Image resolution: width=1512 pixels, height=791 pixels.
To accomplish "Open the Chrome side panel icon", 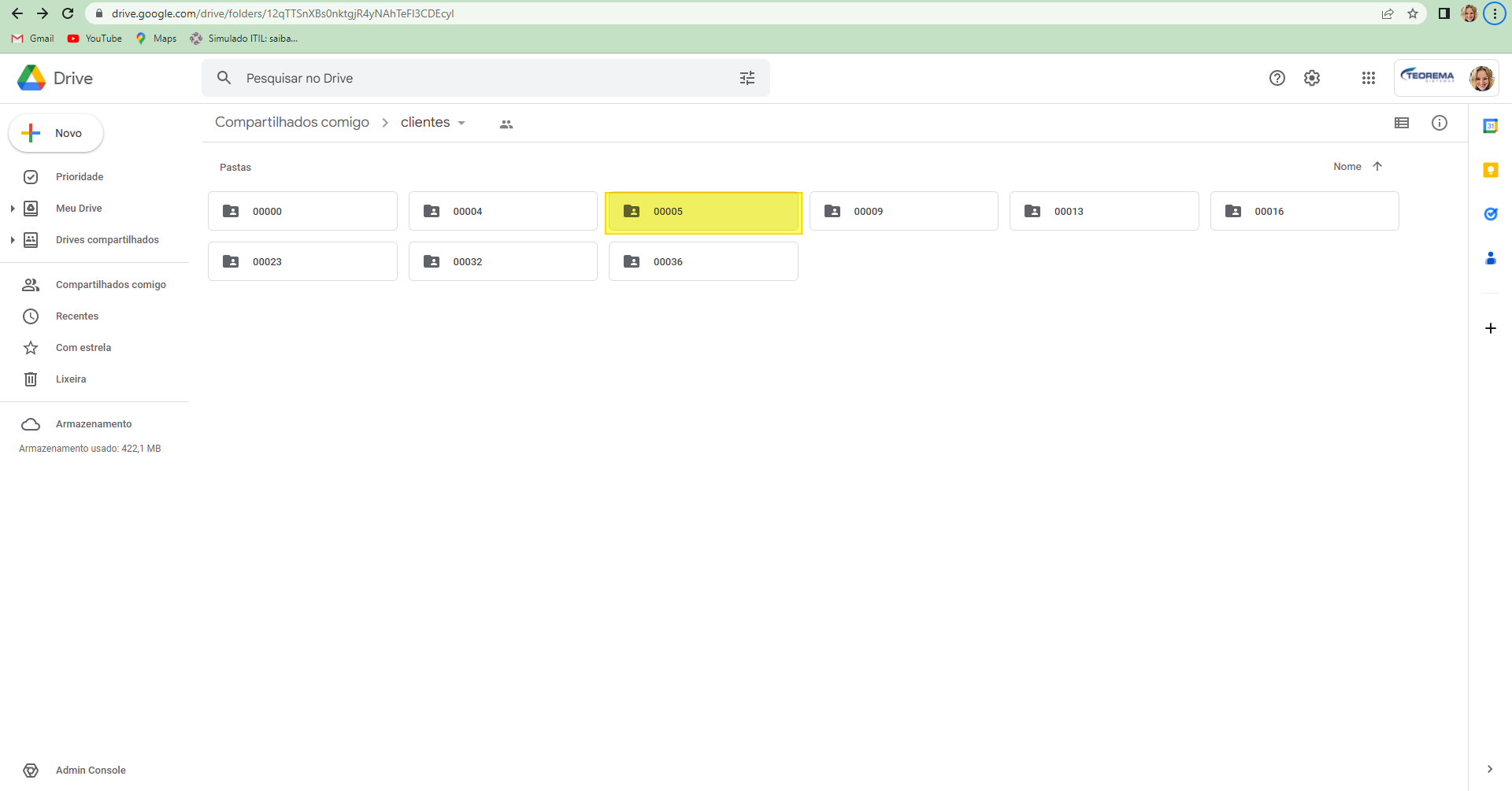I will [x=1444, y=13].
